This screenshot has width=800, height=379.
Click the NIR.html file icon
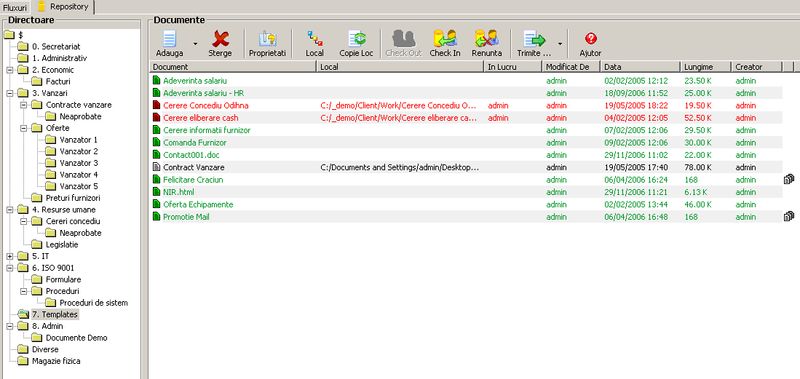157,192
